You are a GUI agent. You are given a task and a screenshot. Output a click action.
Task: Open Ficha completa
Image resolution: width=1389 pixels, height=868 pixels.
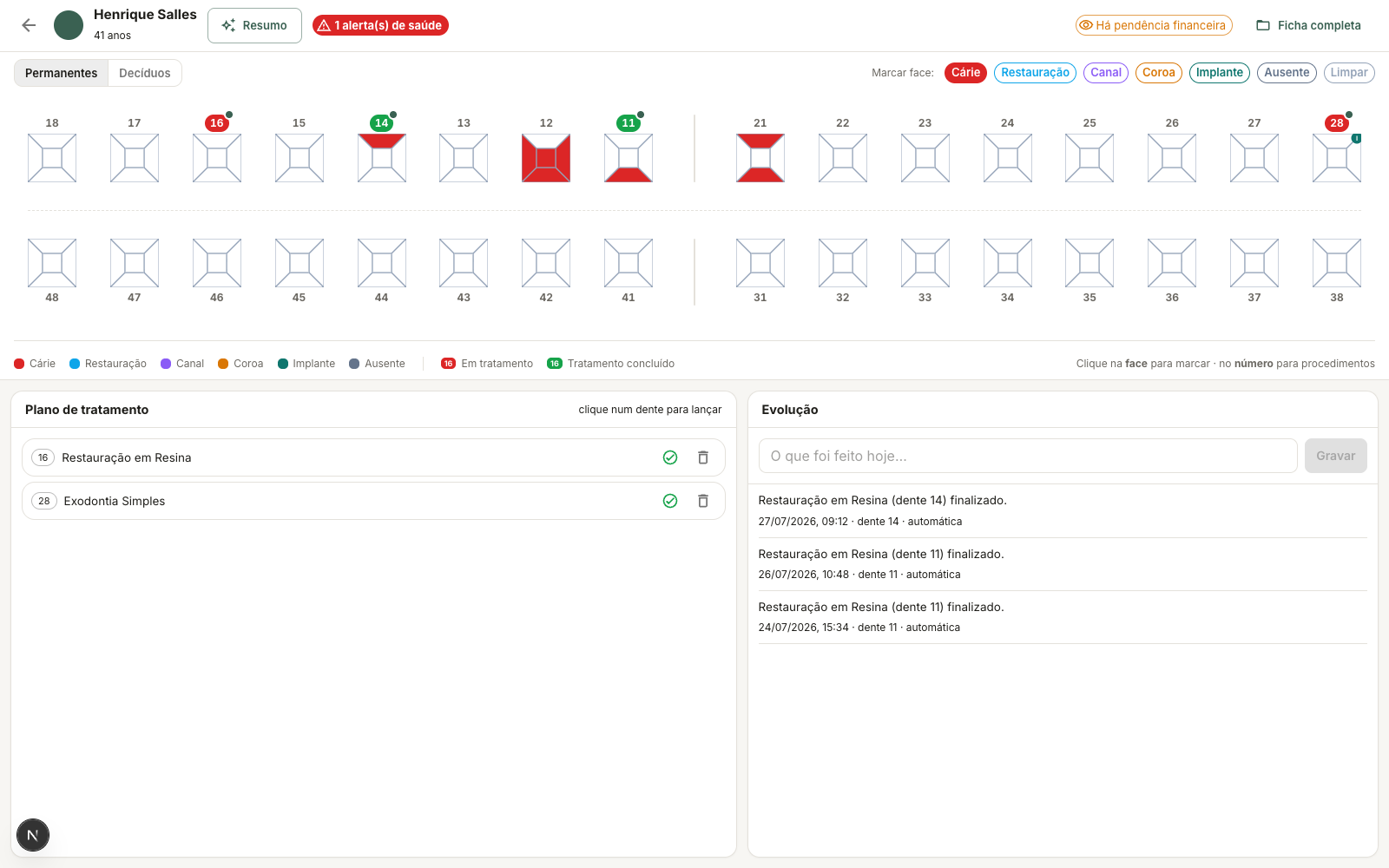pyautogui.click(x=1309, y=25)
